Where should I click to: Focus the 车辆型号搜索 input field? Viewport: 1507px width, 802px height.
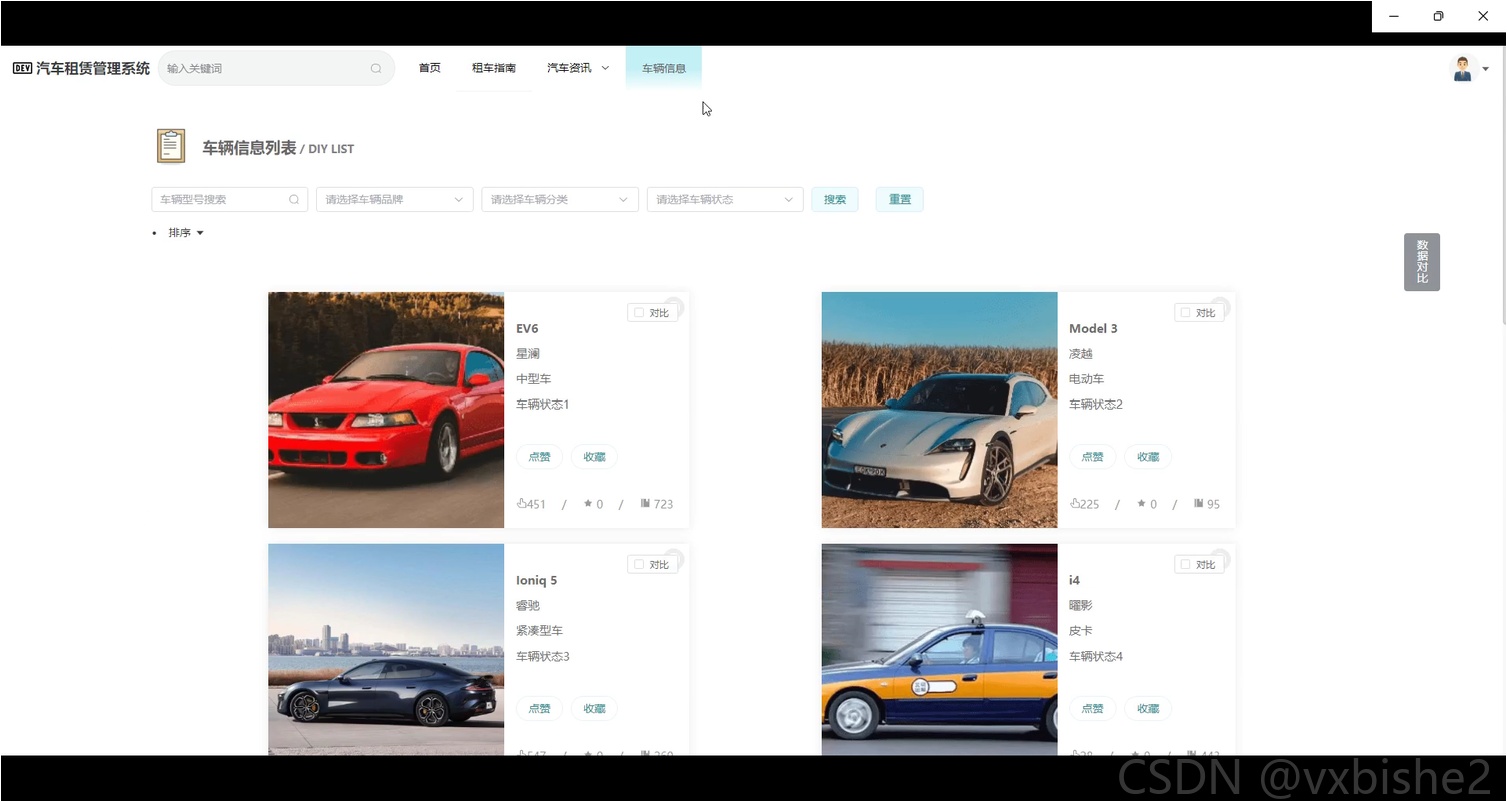(230, 200)
